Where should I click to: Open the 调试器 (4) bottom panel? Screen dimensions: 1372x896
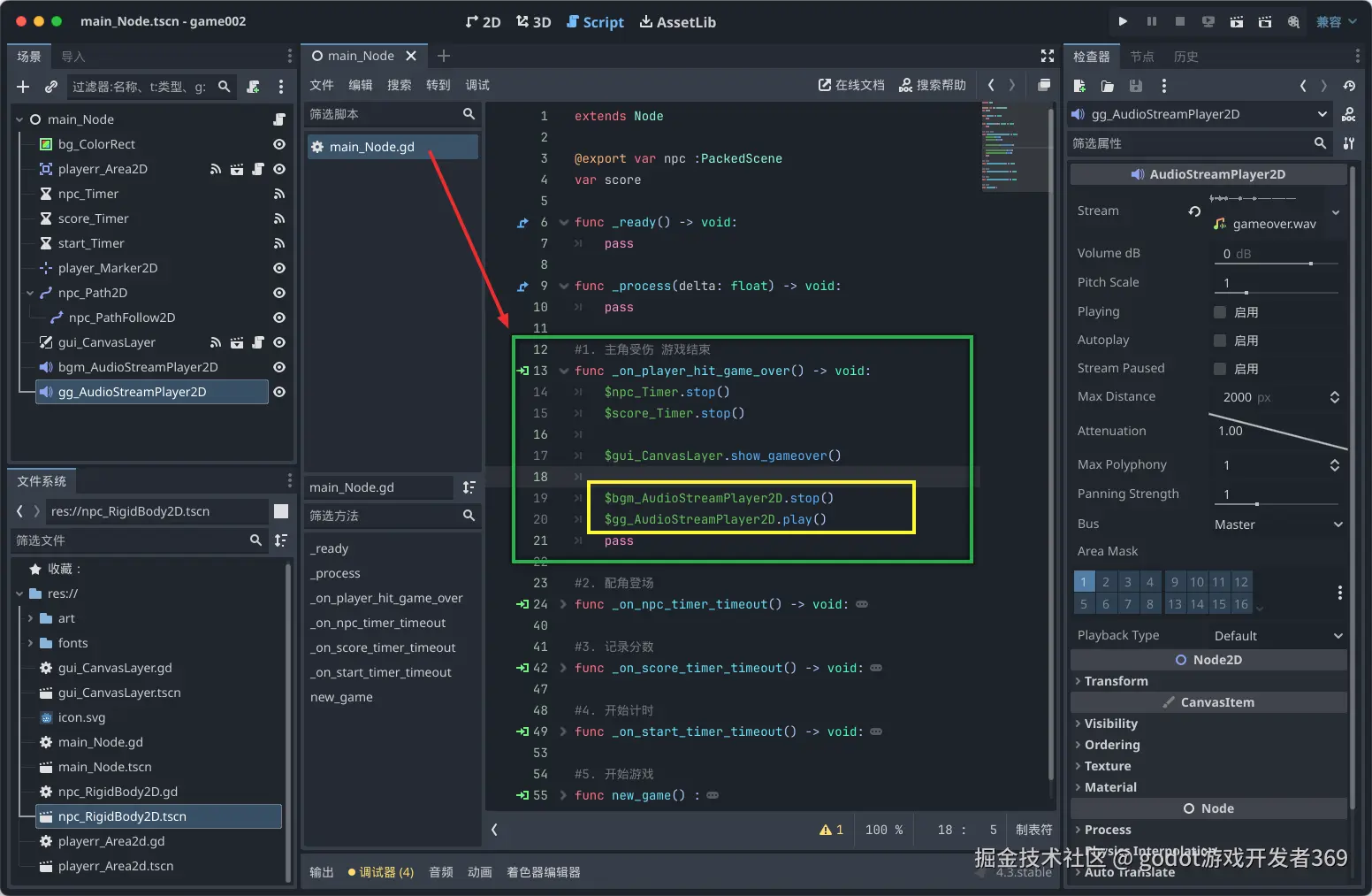tap(381, 872)
